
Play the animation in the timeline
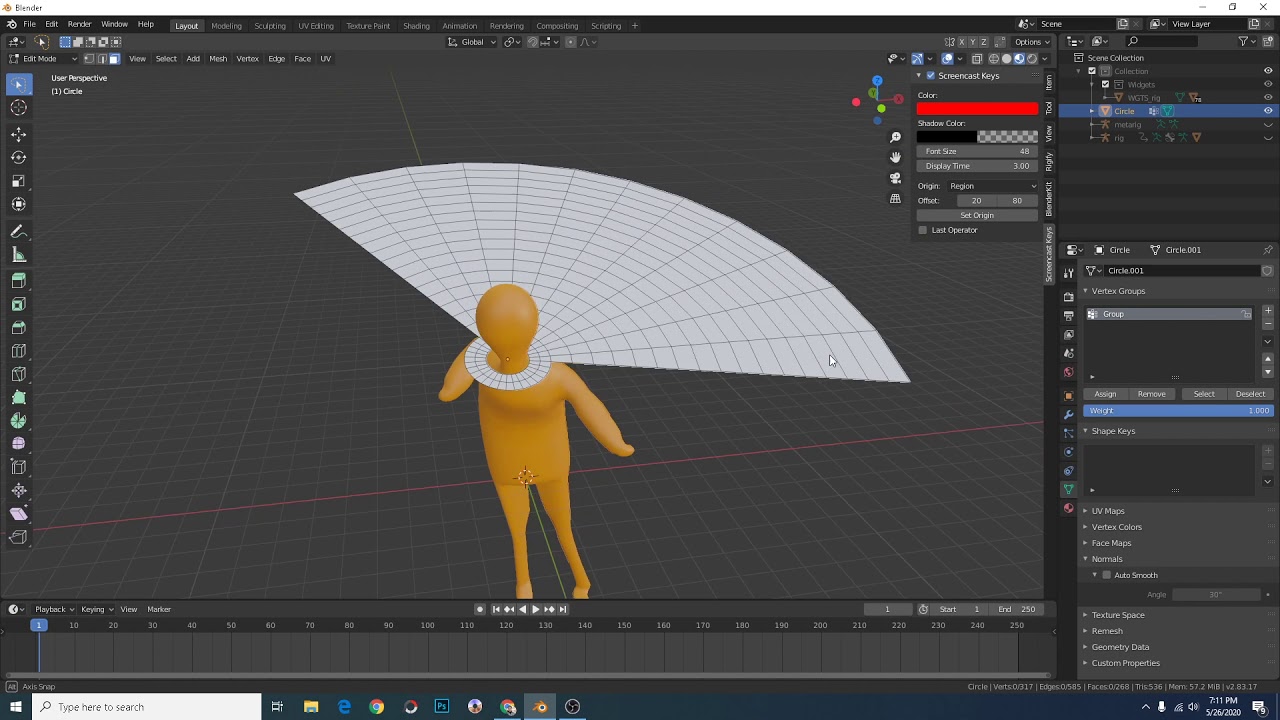pos(535,609)
